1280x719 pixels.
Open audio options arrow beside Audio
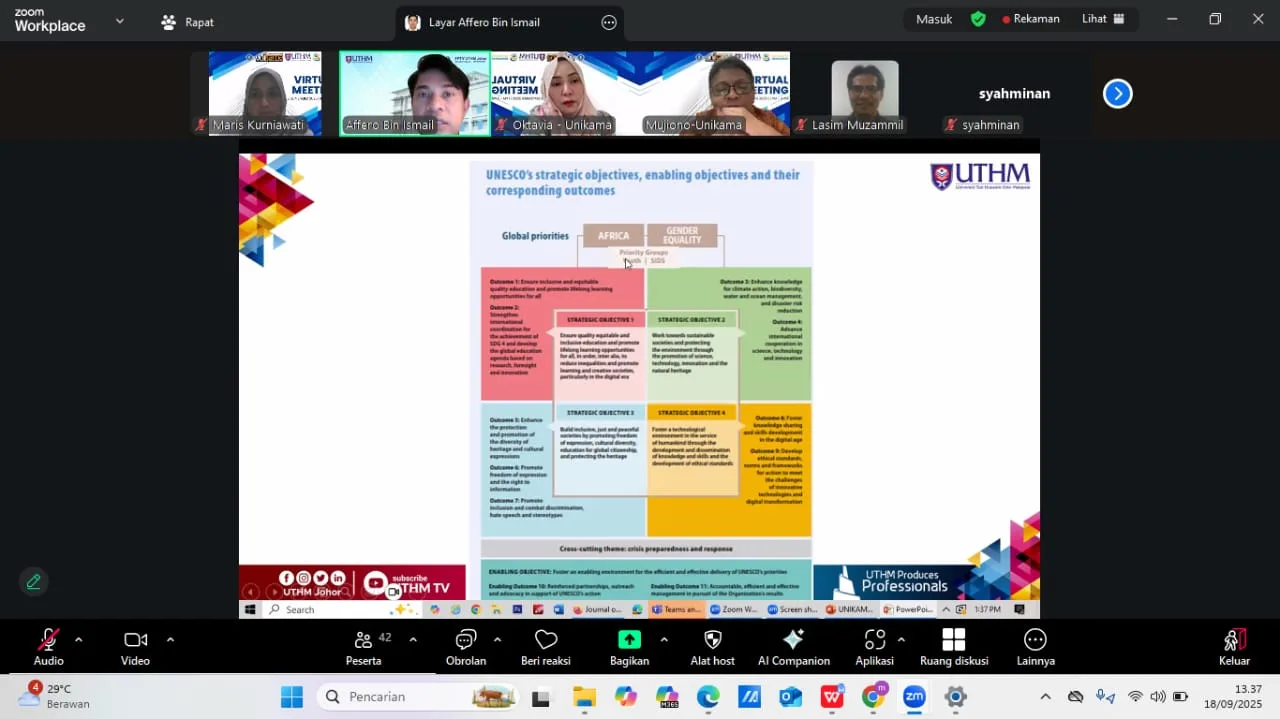pyautogui.click(x=78, y=640)
